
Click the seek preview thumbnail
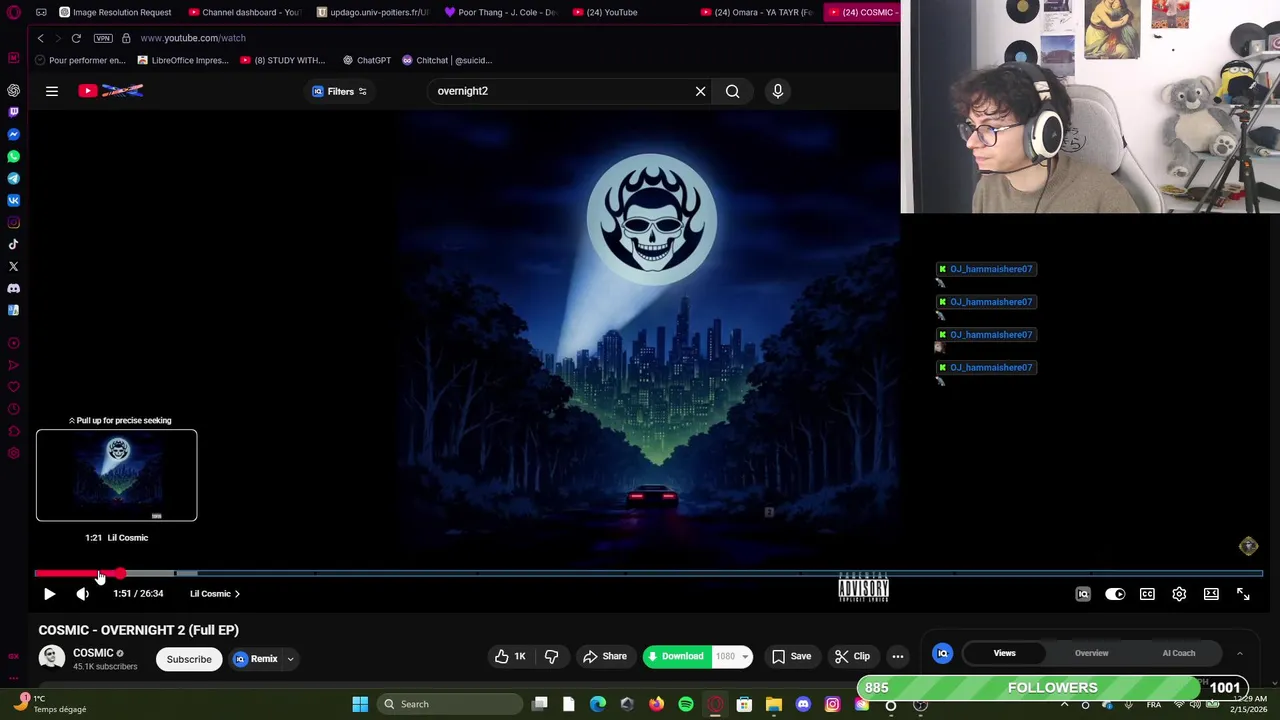pyautogui.click(x=117, y=475)
